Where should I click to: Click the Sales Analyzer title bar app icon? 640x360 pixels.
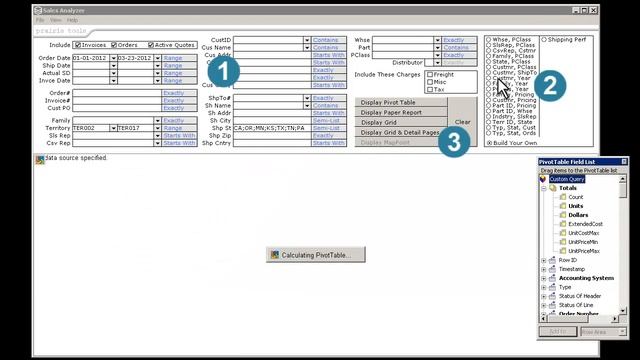(x=38, y=10)
